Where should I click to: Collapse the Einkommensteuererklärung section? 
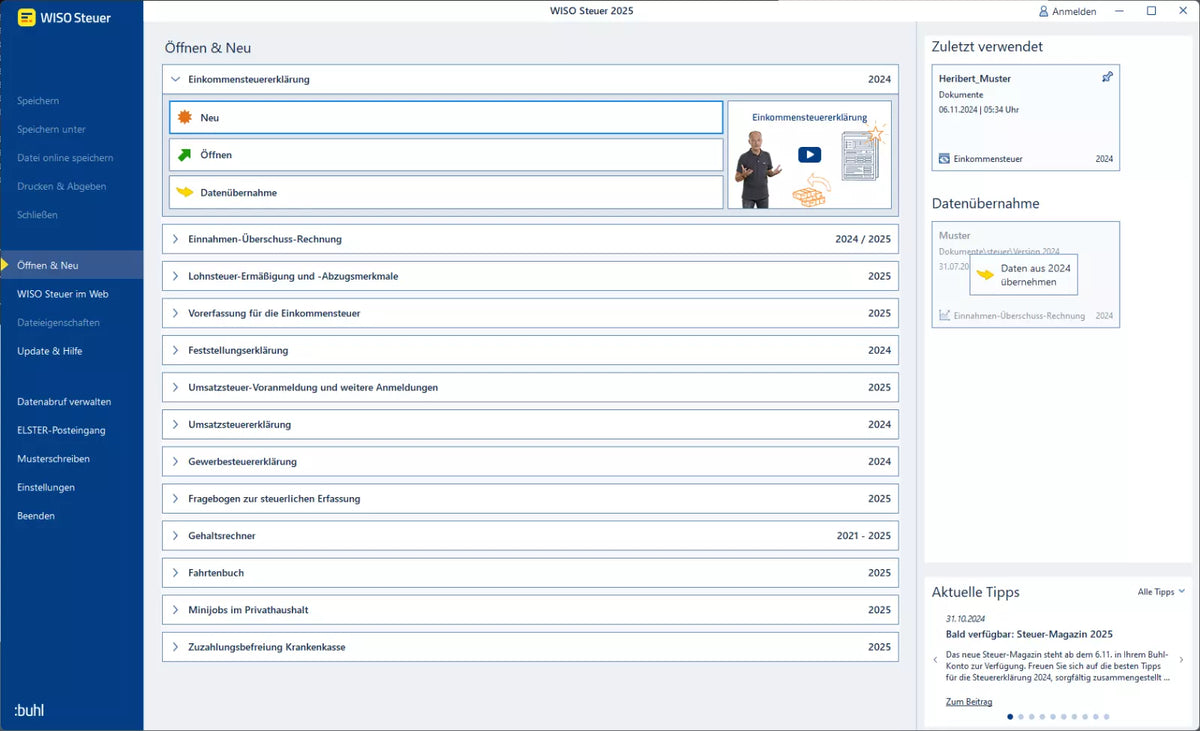pos(175,79)
